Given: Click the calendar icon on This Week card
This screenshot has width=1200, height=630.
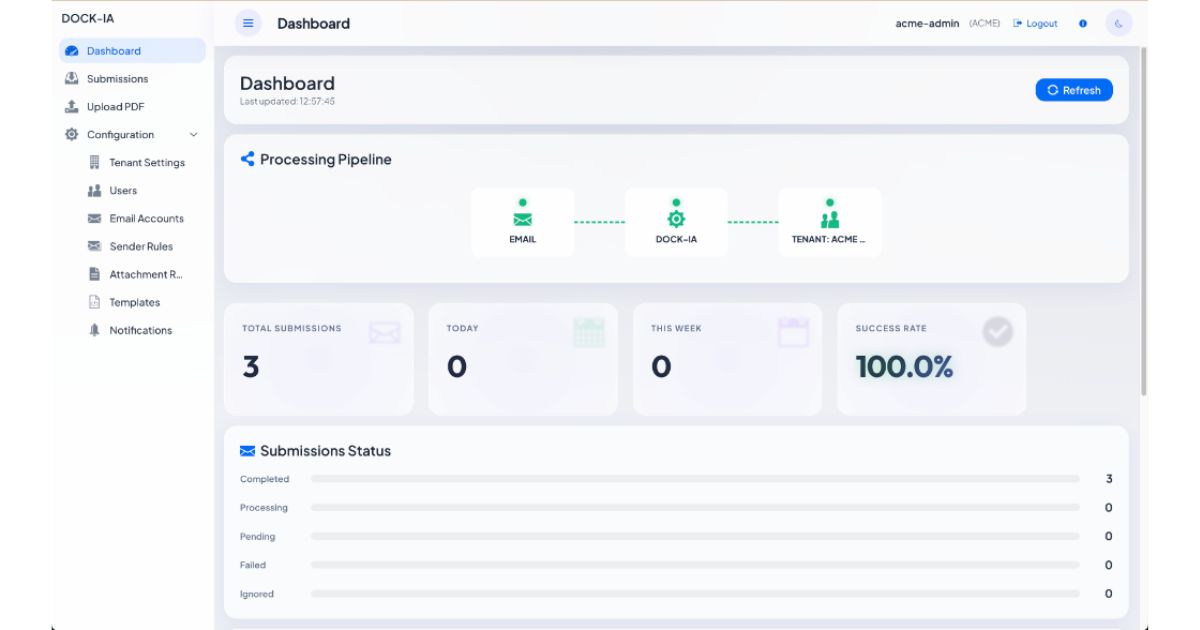Looking at the screenshot, I should [793, 332].
